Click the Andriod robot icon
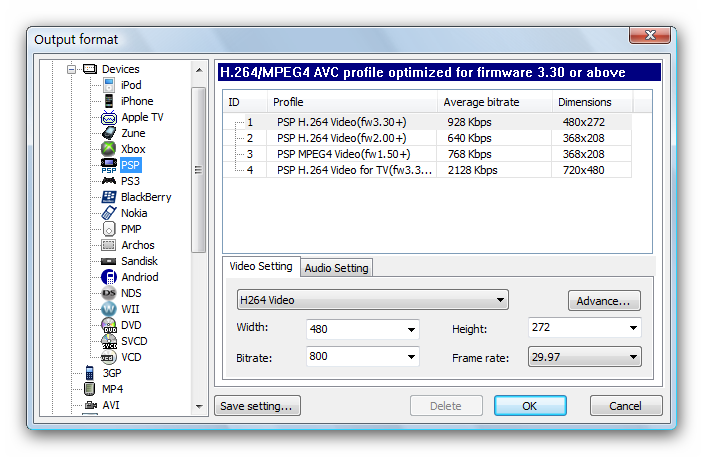Screen dimensions: 704x457 click(109, 277)
